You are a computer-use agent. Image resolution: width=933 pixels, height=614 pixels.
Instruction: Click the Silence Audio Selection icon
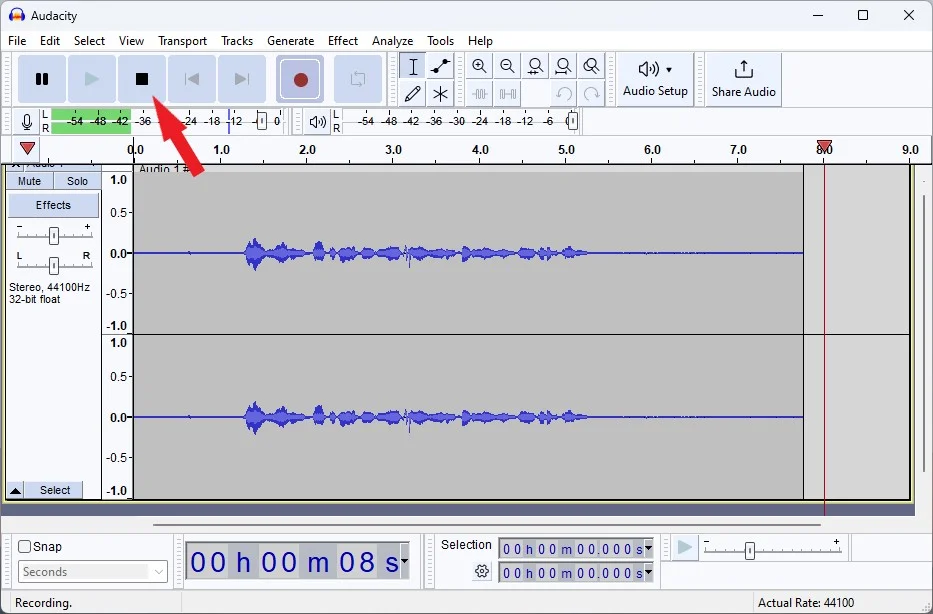[x=508, y=94]
